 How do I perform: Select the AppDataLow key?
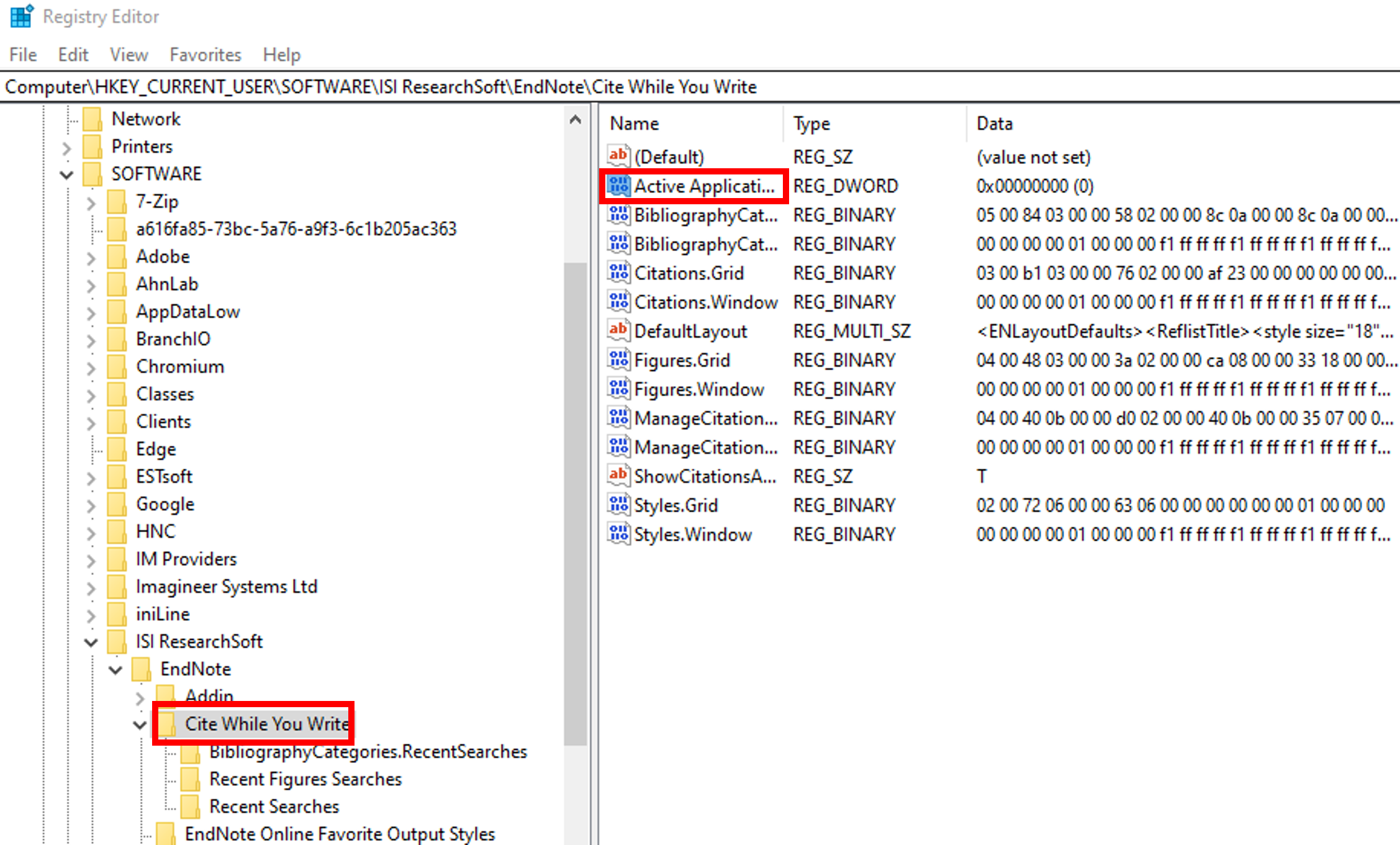pos(188,312)
